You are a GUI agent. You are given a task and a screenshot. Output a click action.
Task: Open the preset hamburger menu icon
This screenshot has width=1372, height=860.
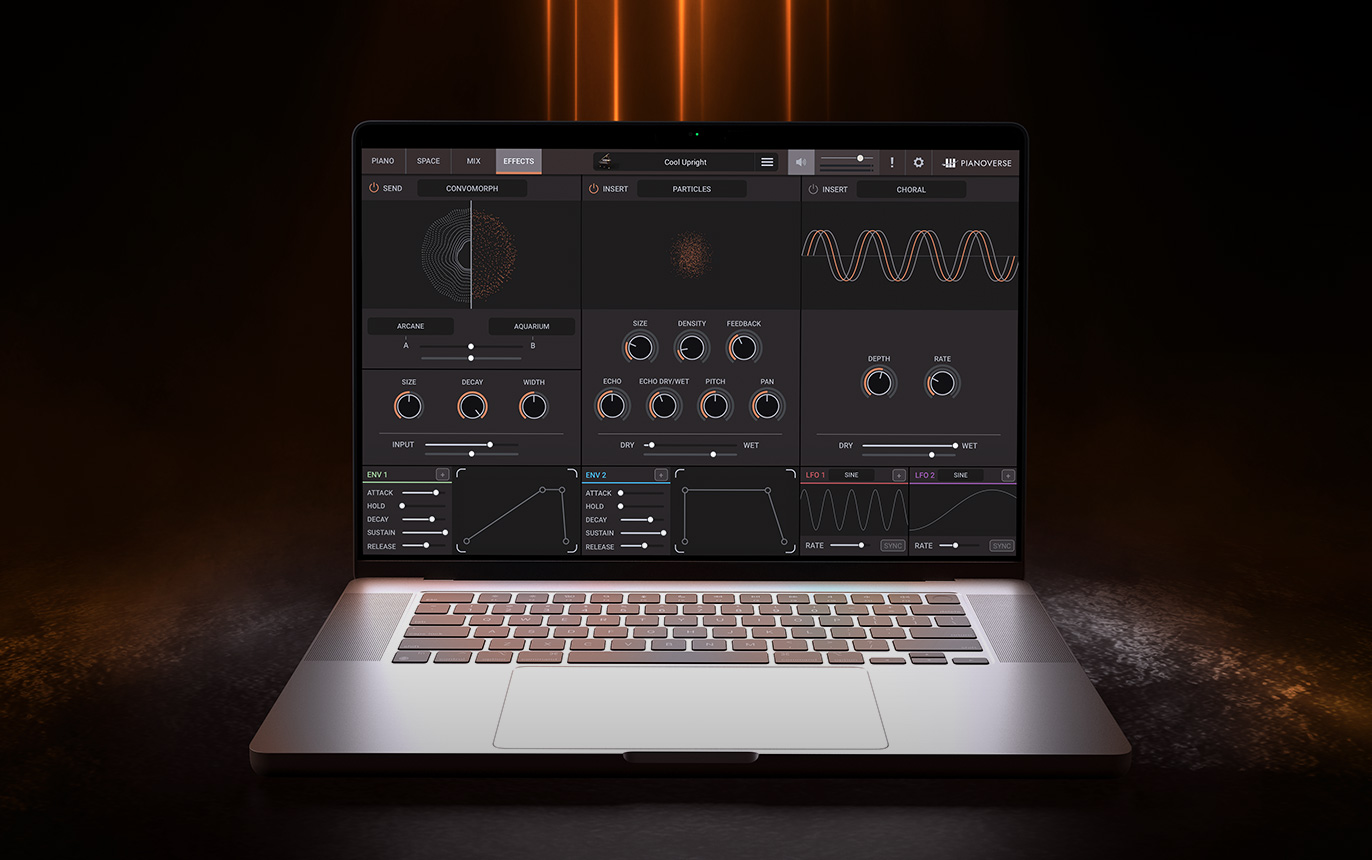pos(766,161)
